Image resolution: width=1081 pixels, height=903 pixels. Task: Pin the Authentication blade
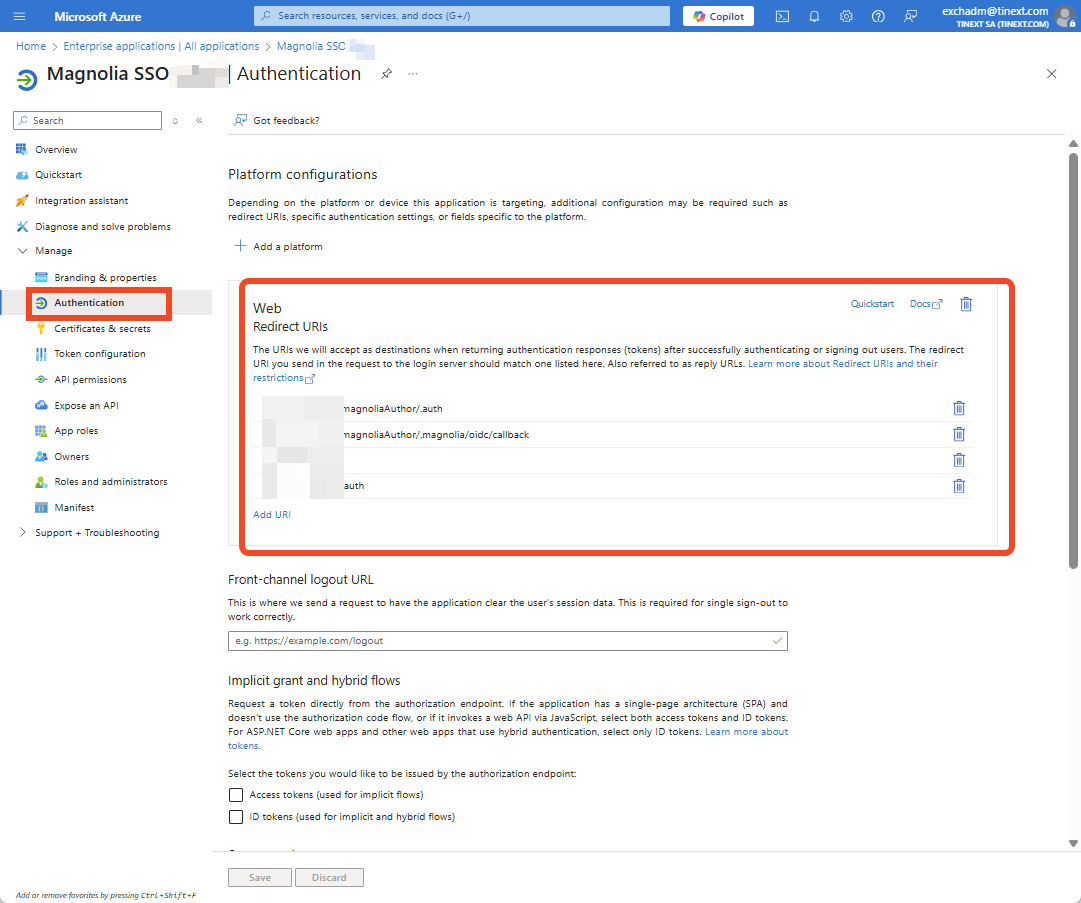pyautogui.click(x=387, y=74)
